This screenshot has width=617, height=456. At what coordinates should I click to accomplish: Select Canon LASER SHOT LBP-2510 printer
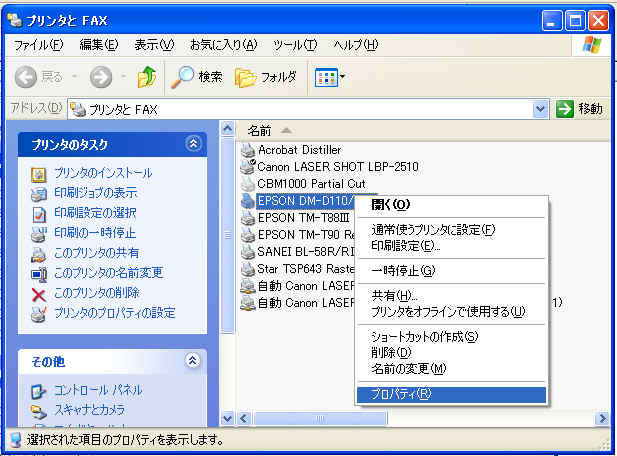click(338, 167)
